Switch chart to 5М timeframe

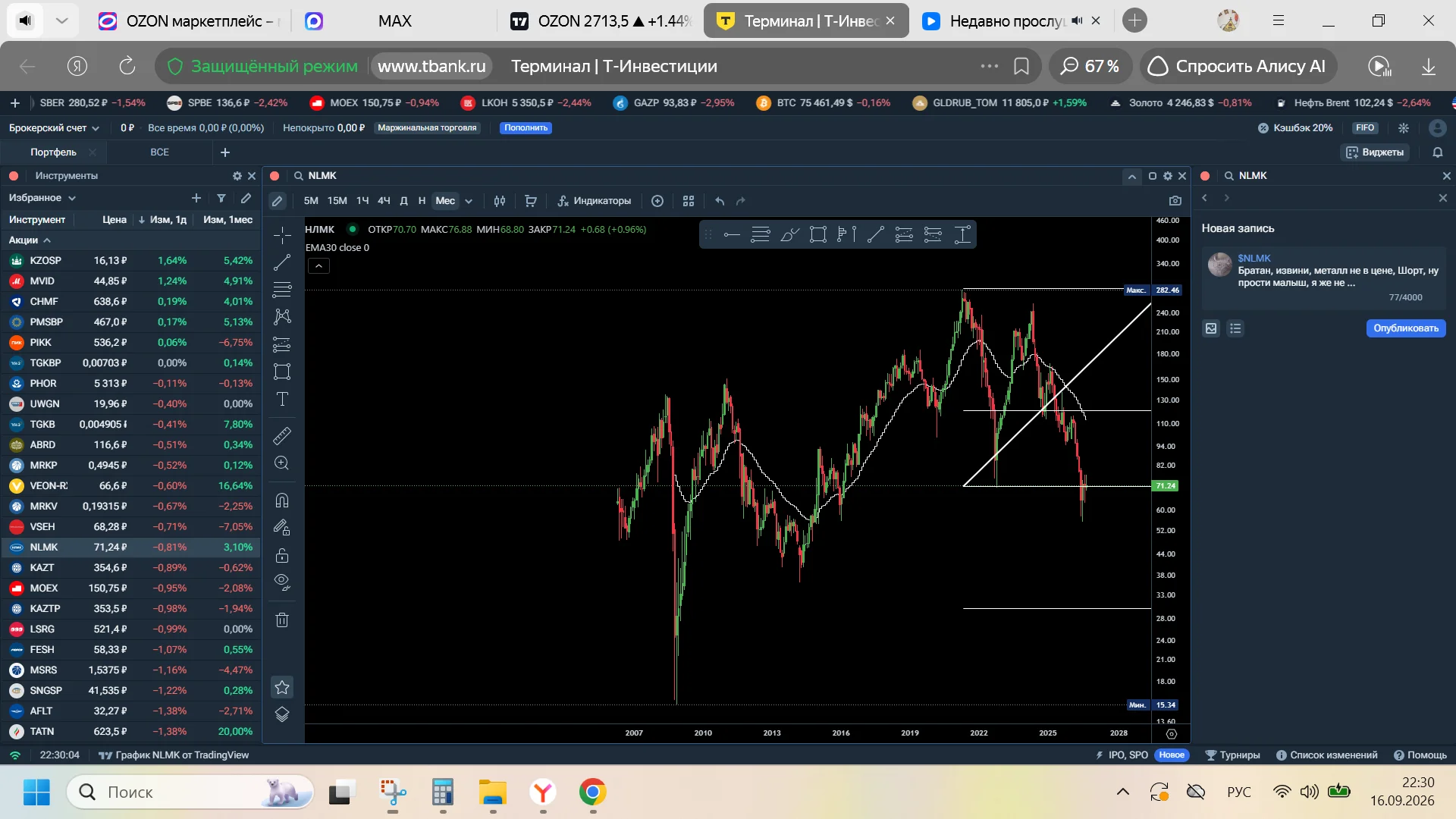click(x=311, y=201)
